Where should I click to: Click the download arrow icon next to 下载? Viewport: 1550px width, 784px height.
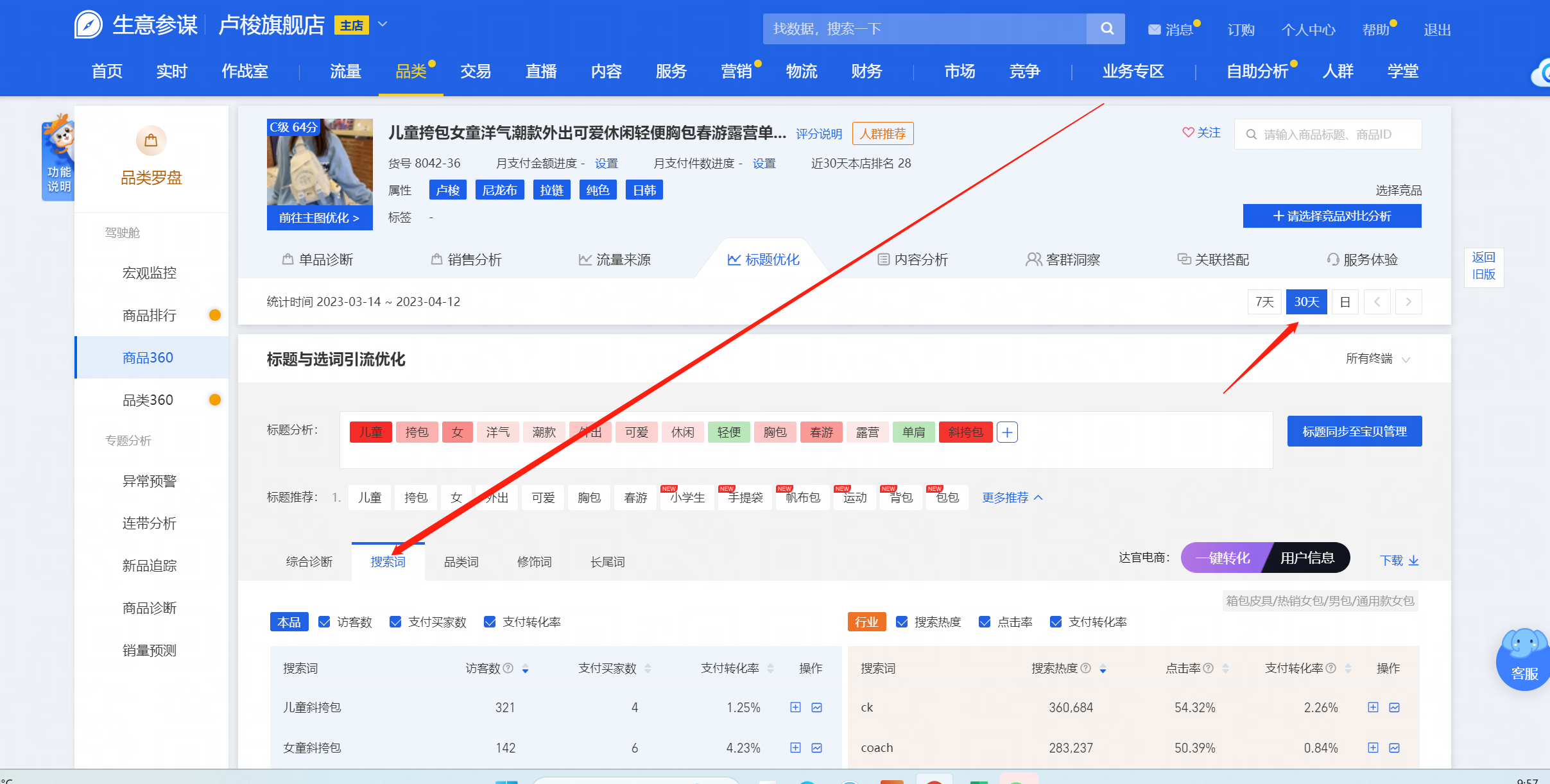tap(1414, 561)
